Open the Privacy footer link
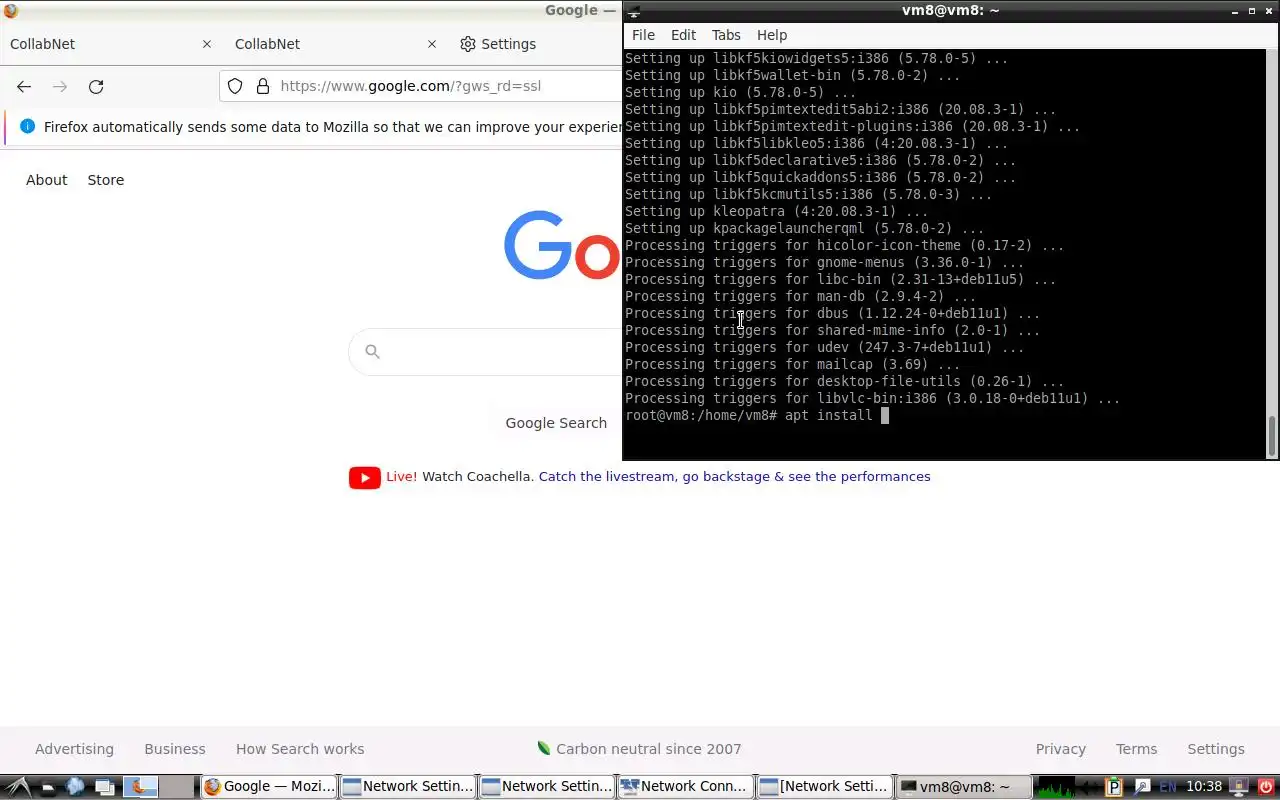 1061,749
